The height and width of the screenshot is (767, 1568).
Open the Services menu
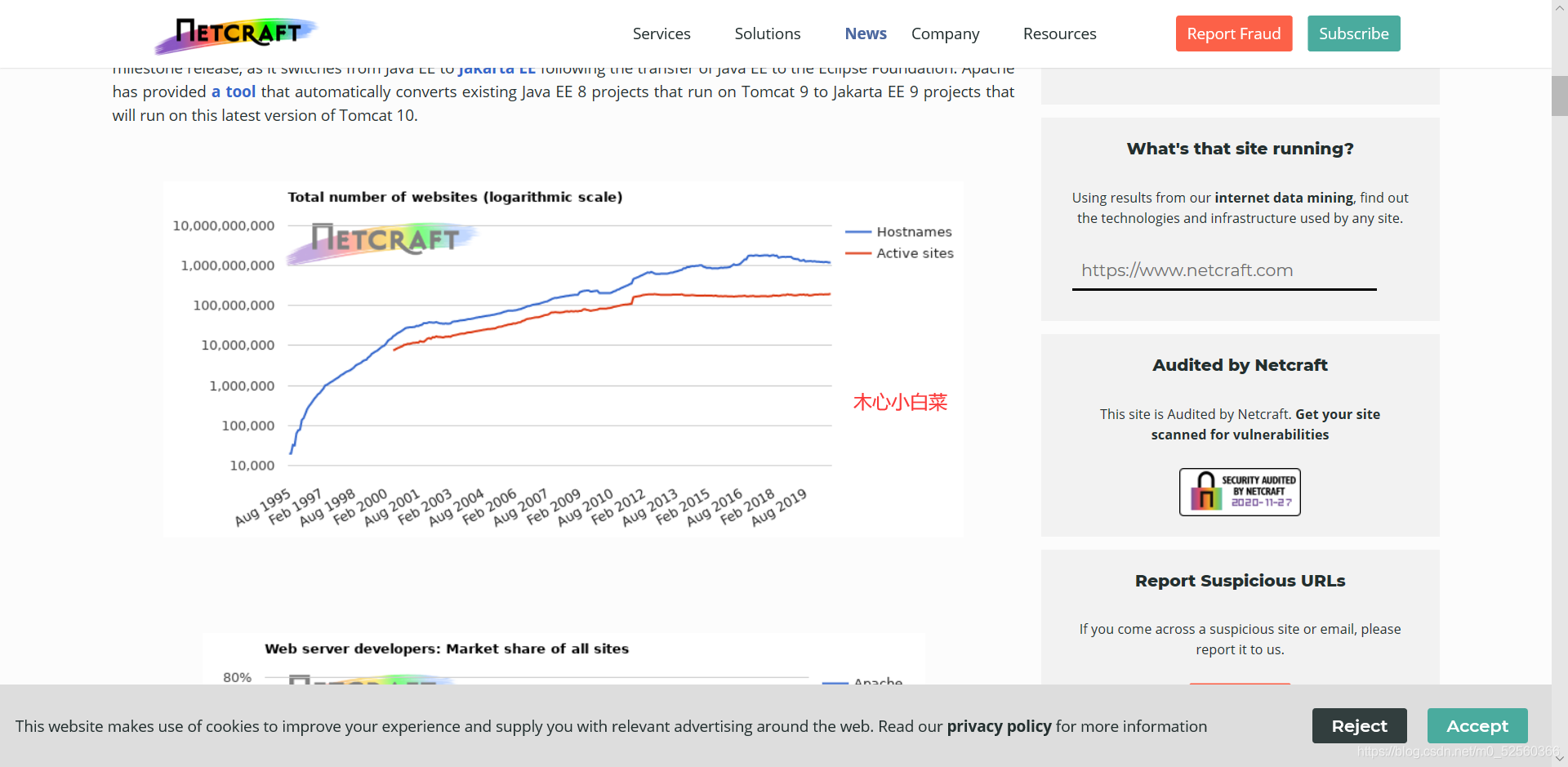tap(661, 33)
